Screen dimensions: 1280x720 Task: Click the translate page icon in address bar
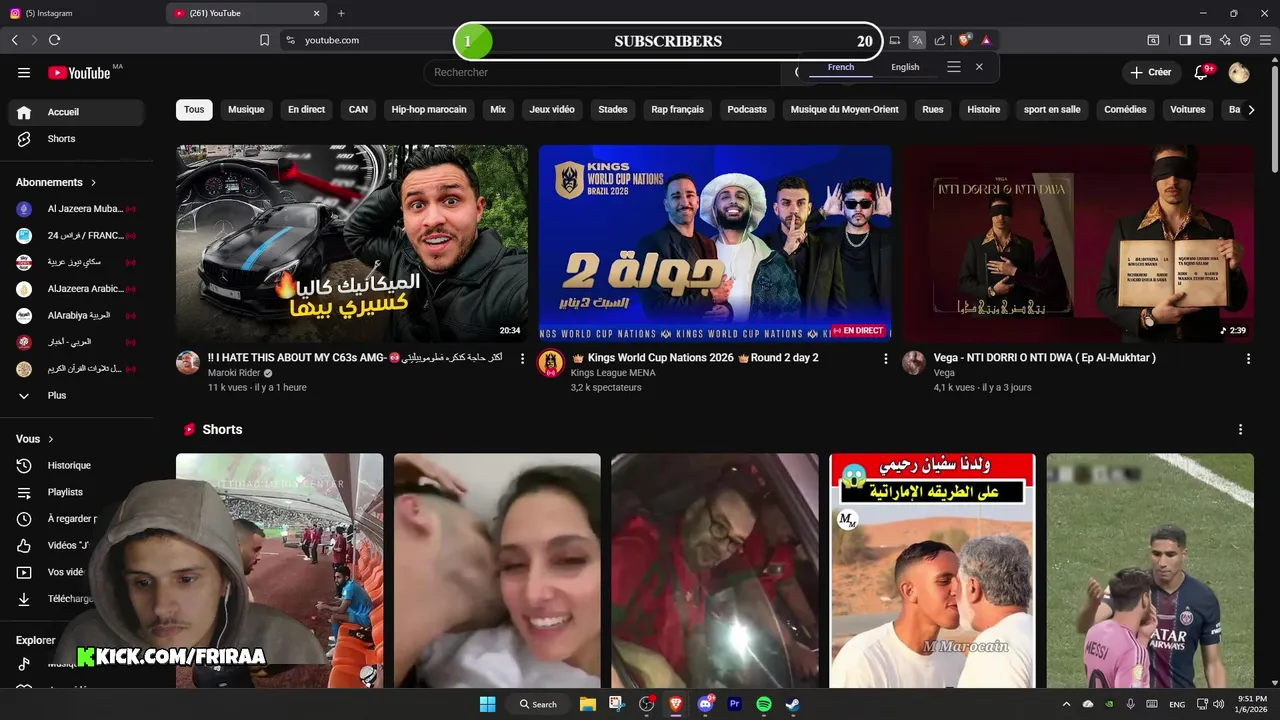pyautogui.click(x=917, y=40)
